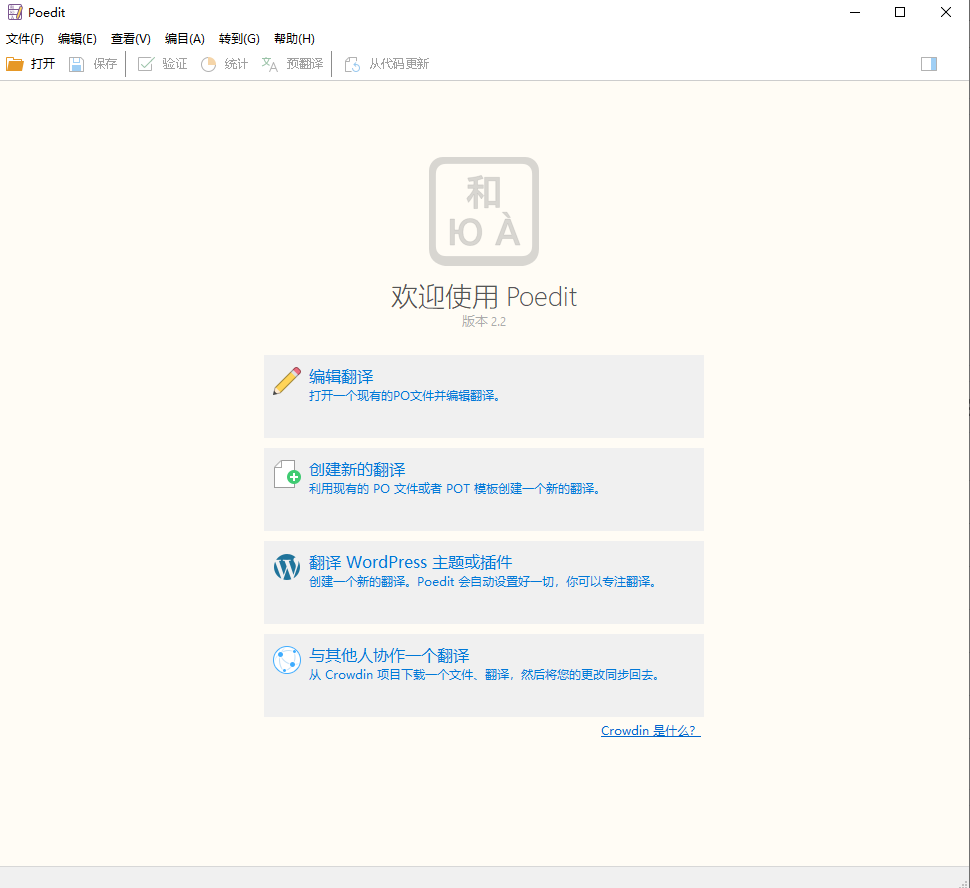Open the 编目(A) menu
This screenshot has width=970, height=888.
click(184, 39)
